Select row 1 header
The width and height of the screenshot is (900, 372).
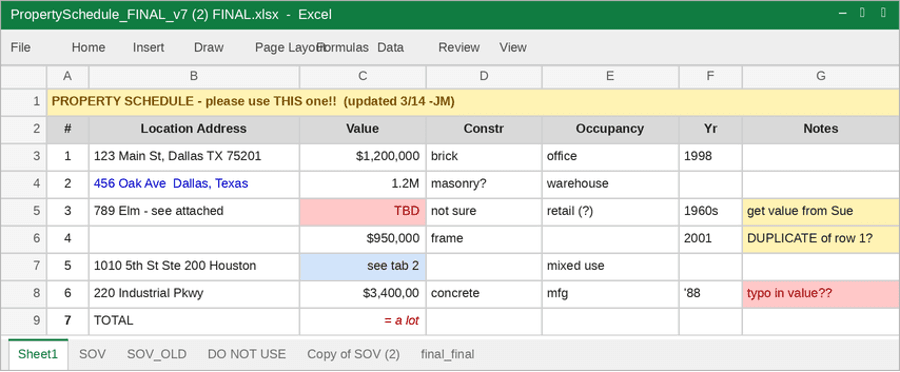click(x=23, y=102)
